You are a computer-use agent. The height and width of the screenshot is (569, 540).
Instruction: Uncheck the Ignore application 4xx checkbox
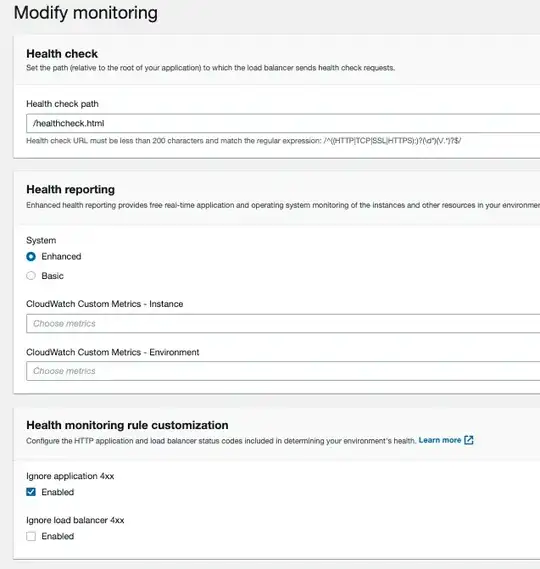[31, 492]
